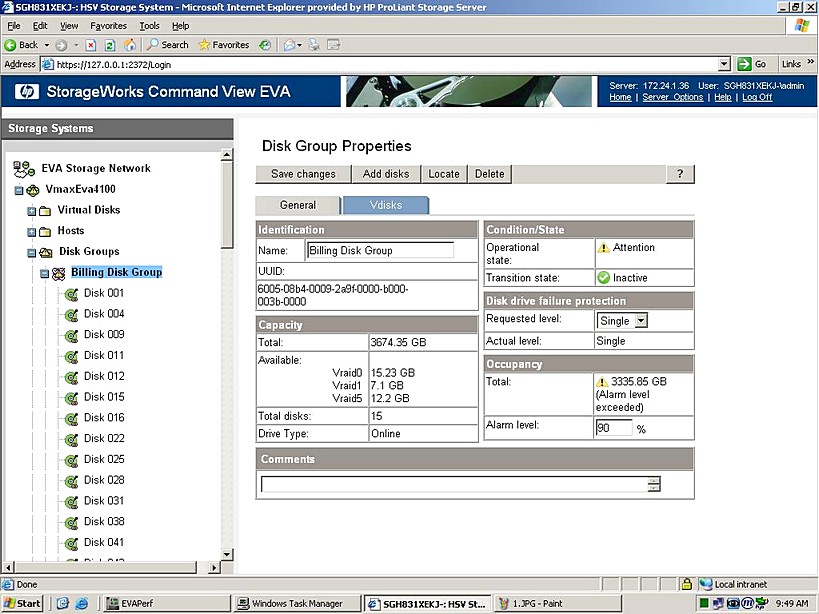This screenshot has width=819, height=614.
Task: Collapse the VmaxEva4100 tree node
Action: tap(19, 191)
